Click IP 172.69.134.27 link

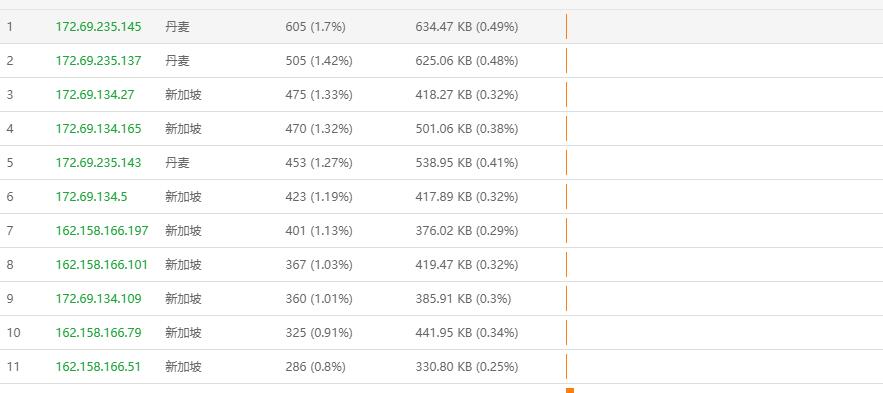(95, 95)
